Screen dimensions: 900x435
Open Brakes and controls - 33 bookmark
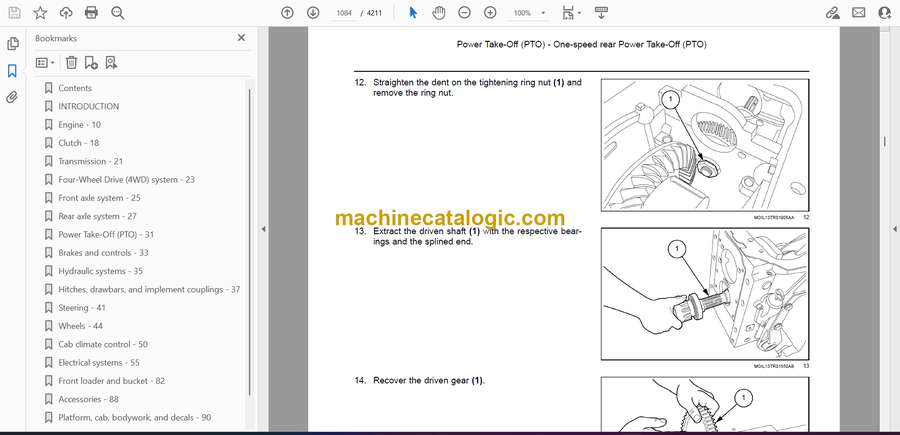pyautogui.click(x=103, y=253)
